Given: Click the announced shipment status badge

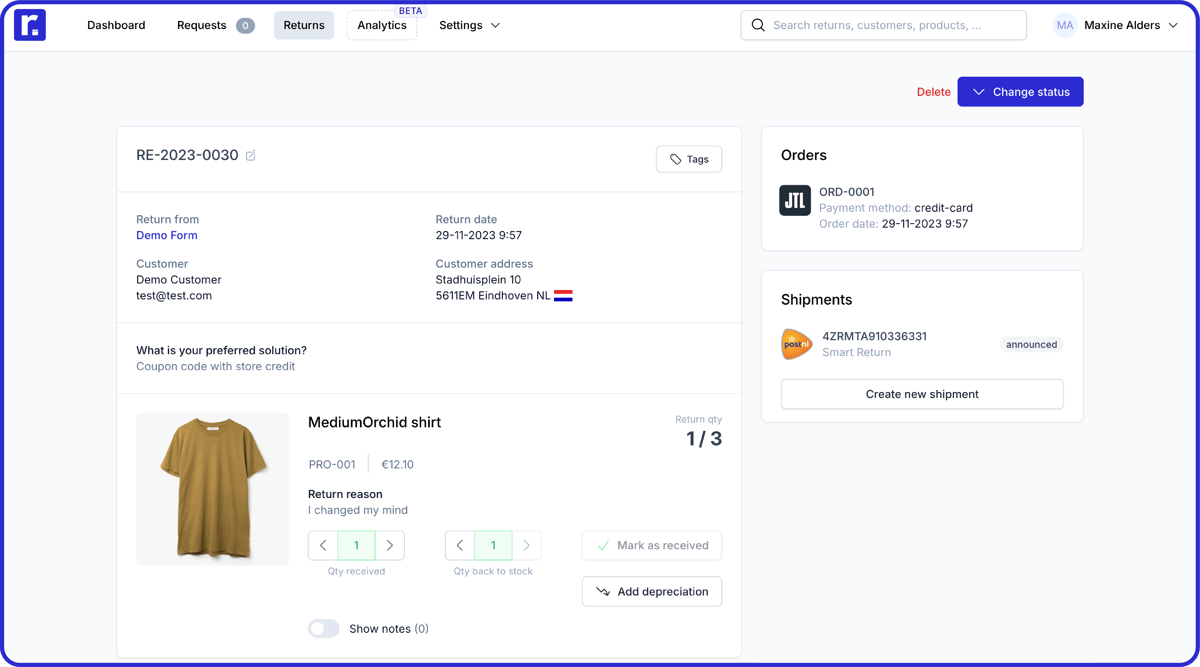Looking at the screenshot, I should pyautogui.click(x=1031, y=344).
